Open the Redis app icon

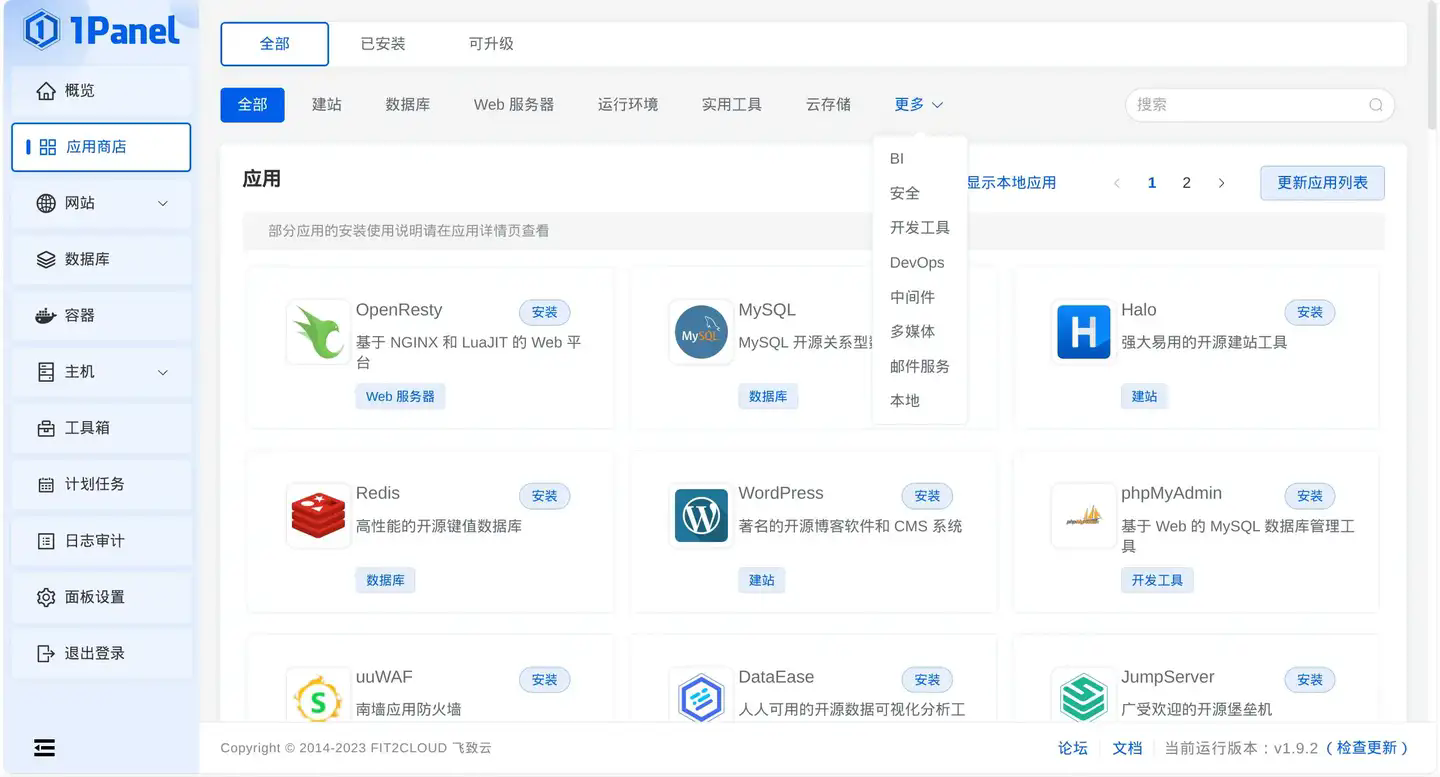tap(317, 516)
